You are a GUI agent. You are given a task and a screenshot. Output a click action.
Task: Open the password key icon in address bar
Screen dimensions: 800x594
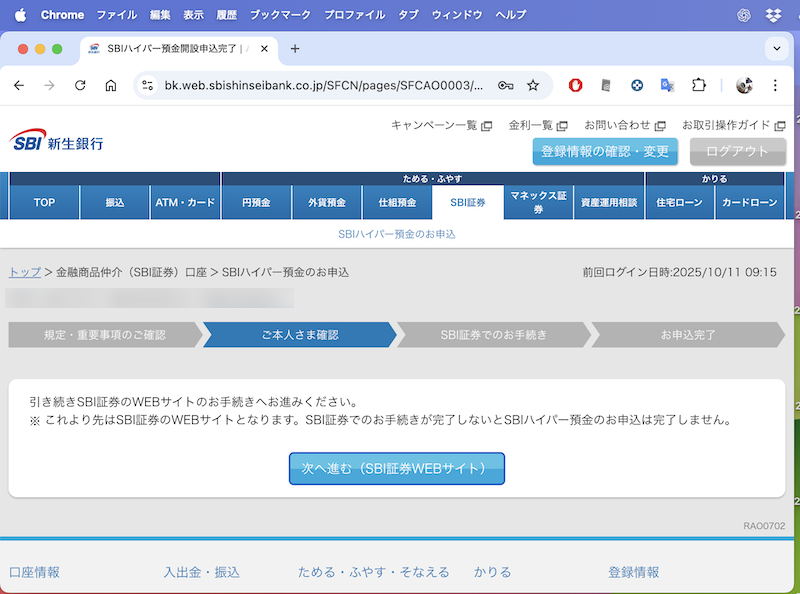pos(506,86)
